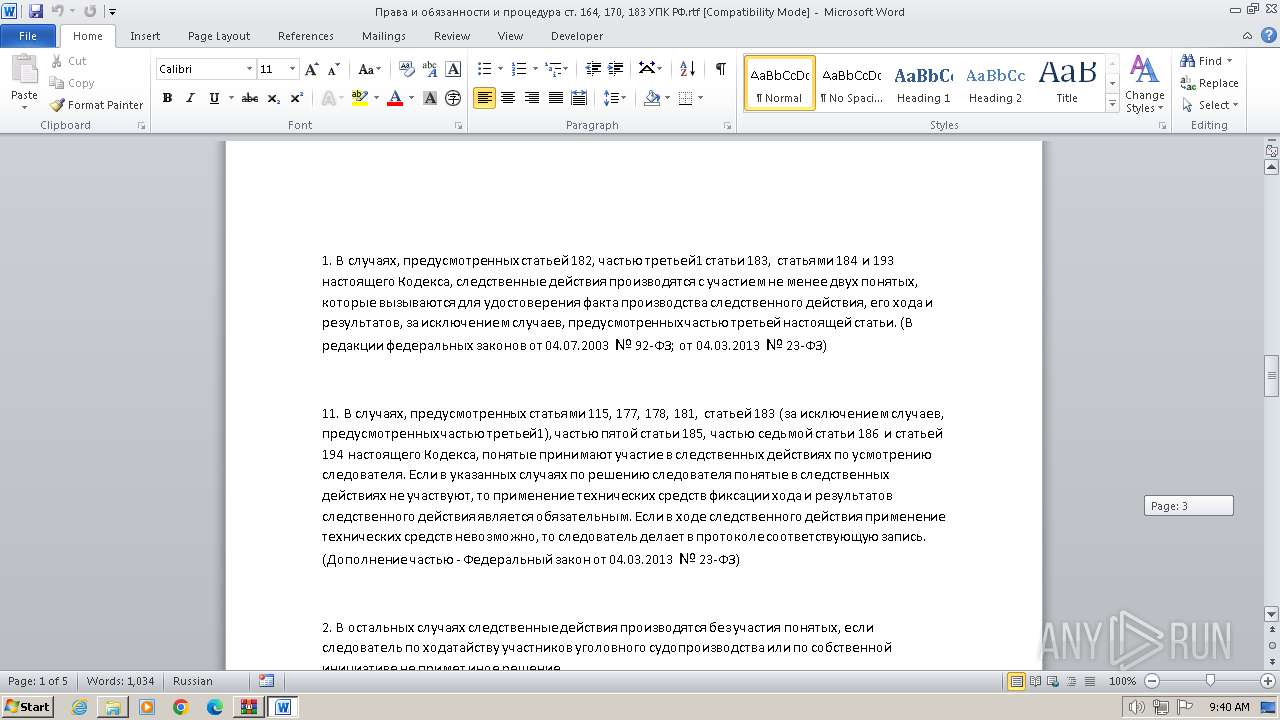Justify the paragraph text
This screenshot has height=720, width=1280.
554,98
